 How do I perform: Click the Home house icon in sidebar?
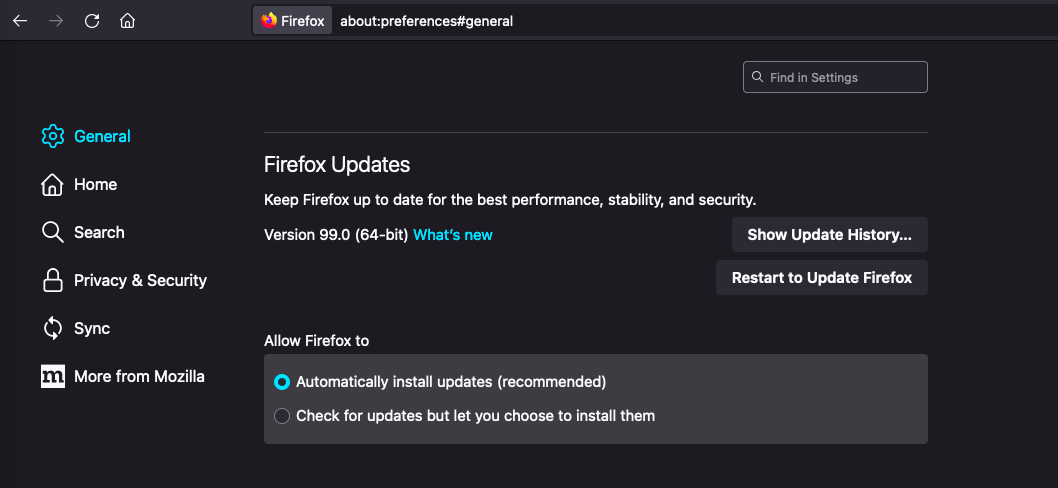point(52,184)
